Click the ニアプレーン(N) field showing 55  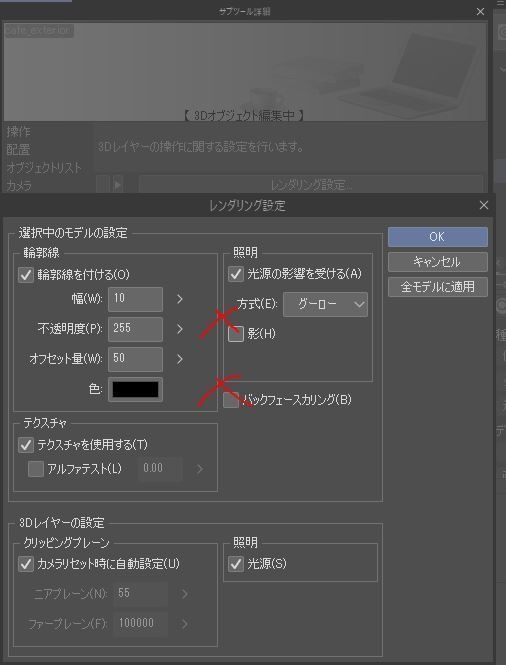click(x=140, y=593)
